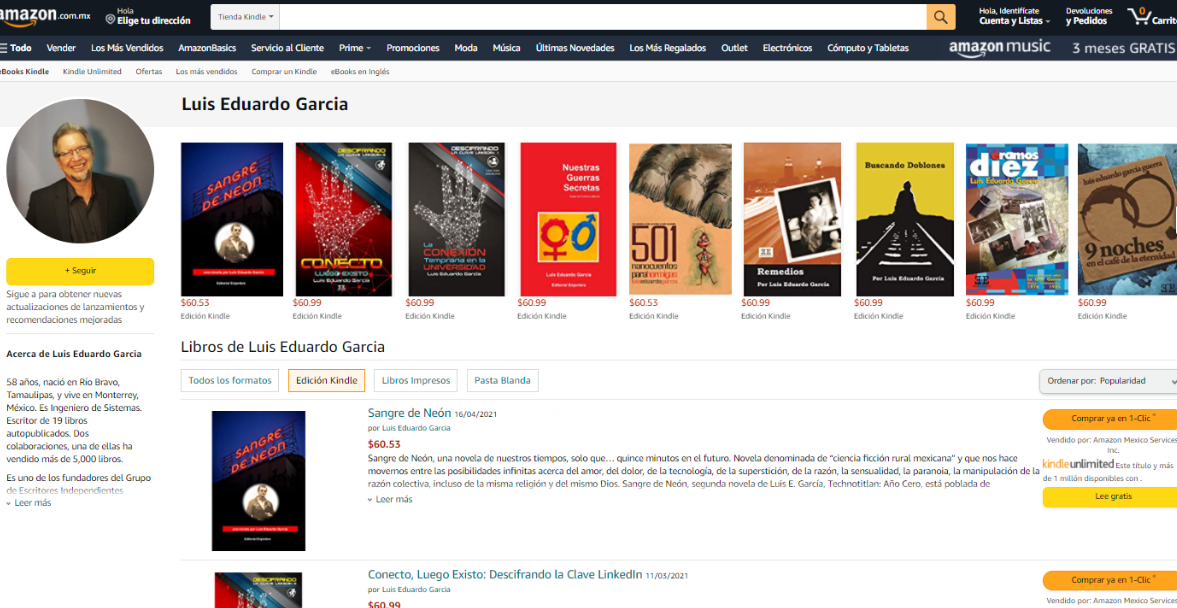1177x608 pixels.
Task: Click inside the search text field
Action: point(603,17)
